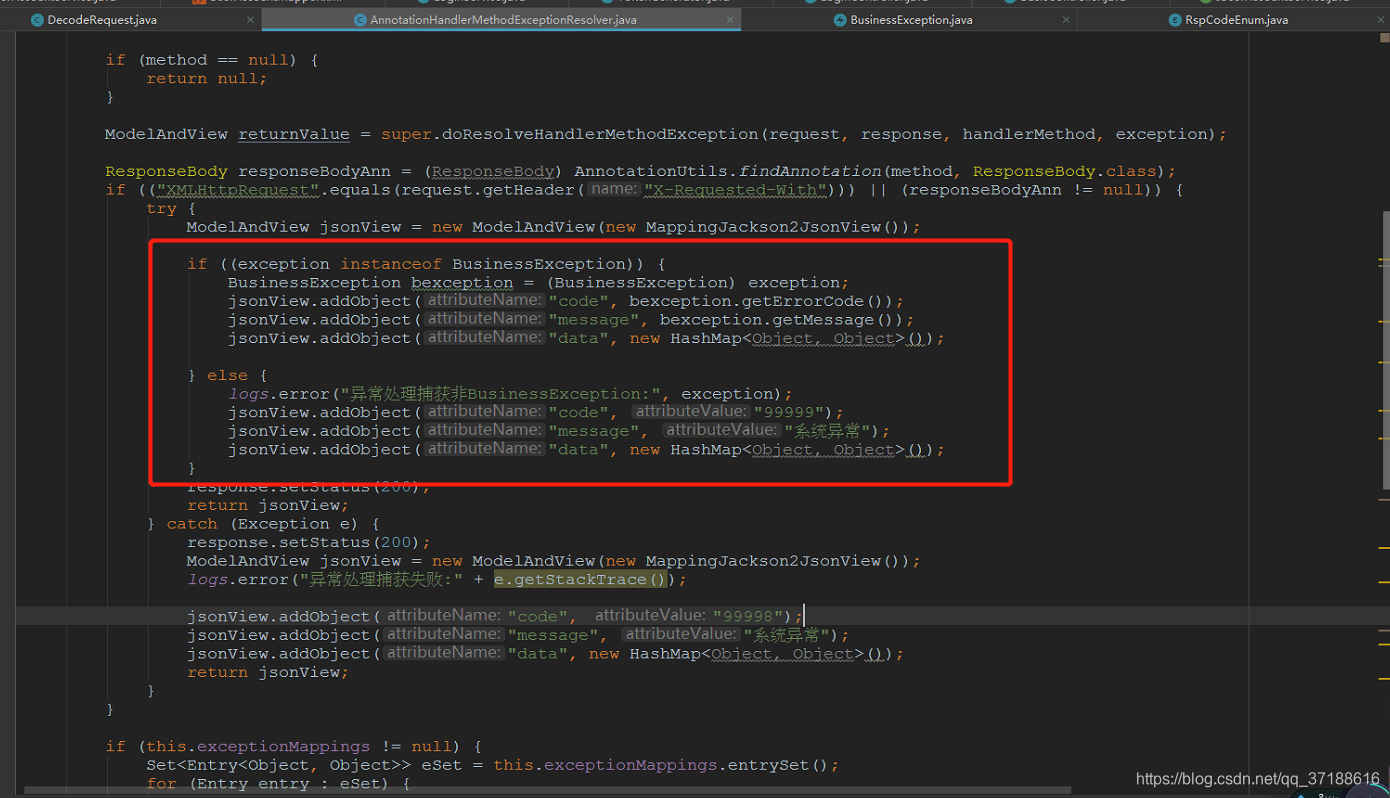The height and width of the screenshot is (798, 1390).
Task: Open the BusinessException.java tab
Action: (x=911, y=19)
